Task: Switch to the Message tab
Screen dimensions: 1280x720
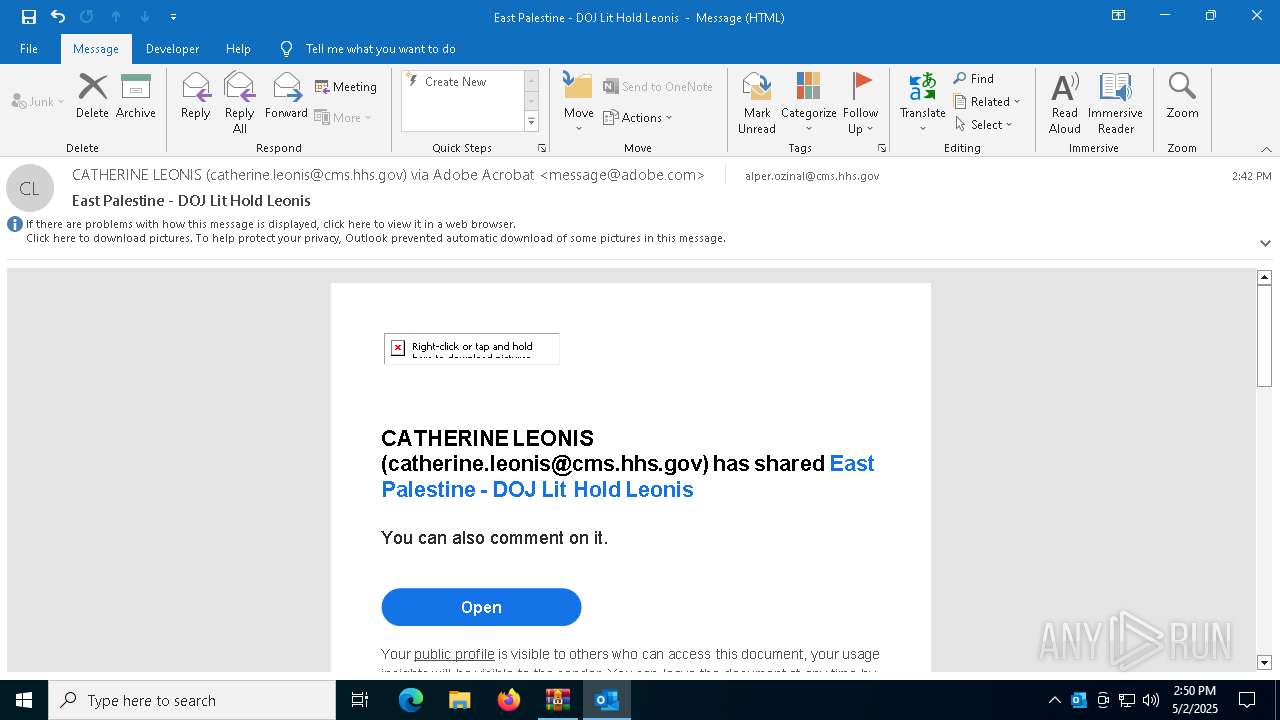Action: pos(96,49)
